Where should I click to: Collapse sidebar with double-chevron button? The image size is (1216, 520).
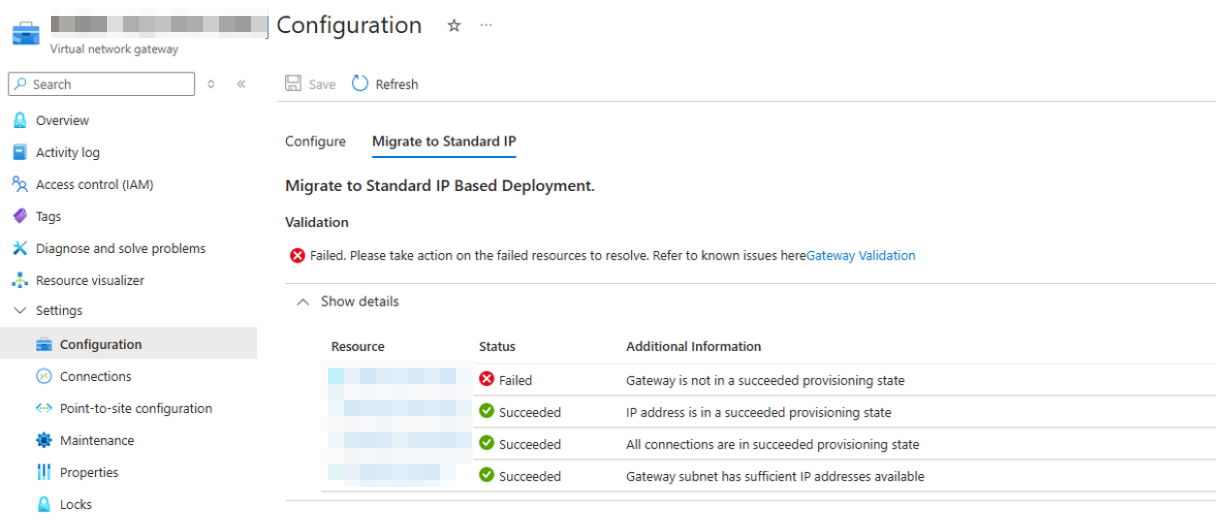(x=241, y=84)
